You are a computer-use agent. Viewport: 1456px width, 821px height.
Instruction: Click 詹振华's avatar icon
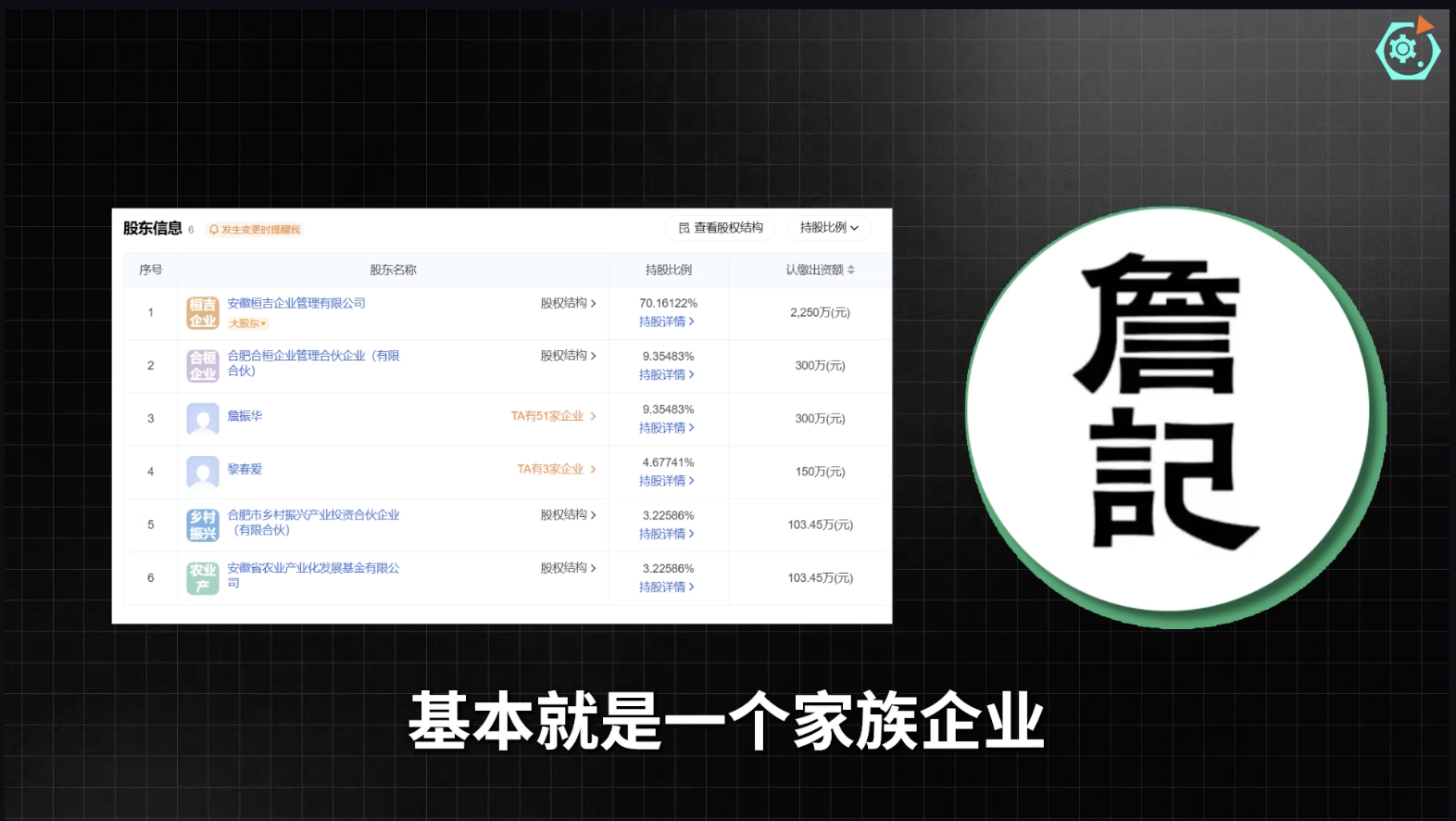[x=203, y=419]
